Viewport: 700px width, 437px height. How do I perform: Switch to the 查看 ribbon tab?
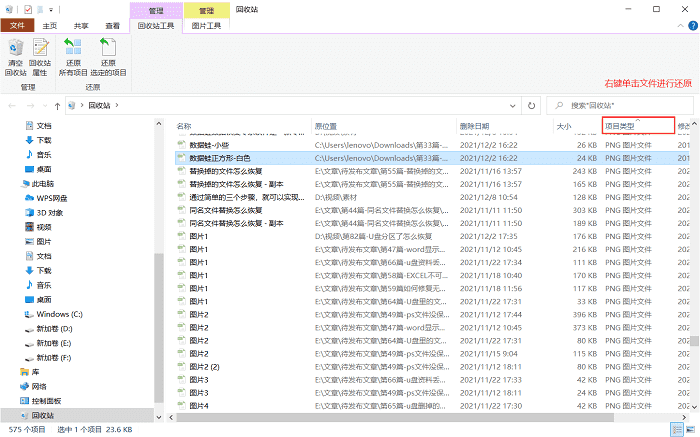(112, 26)
